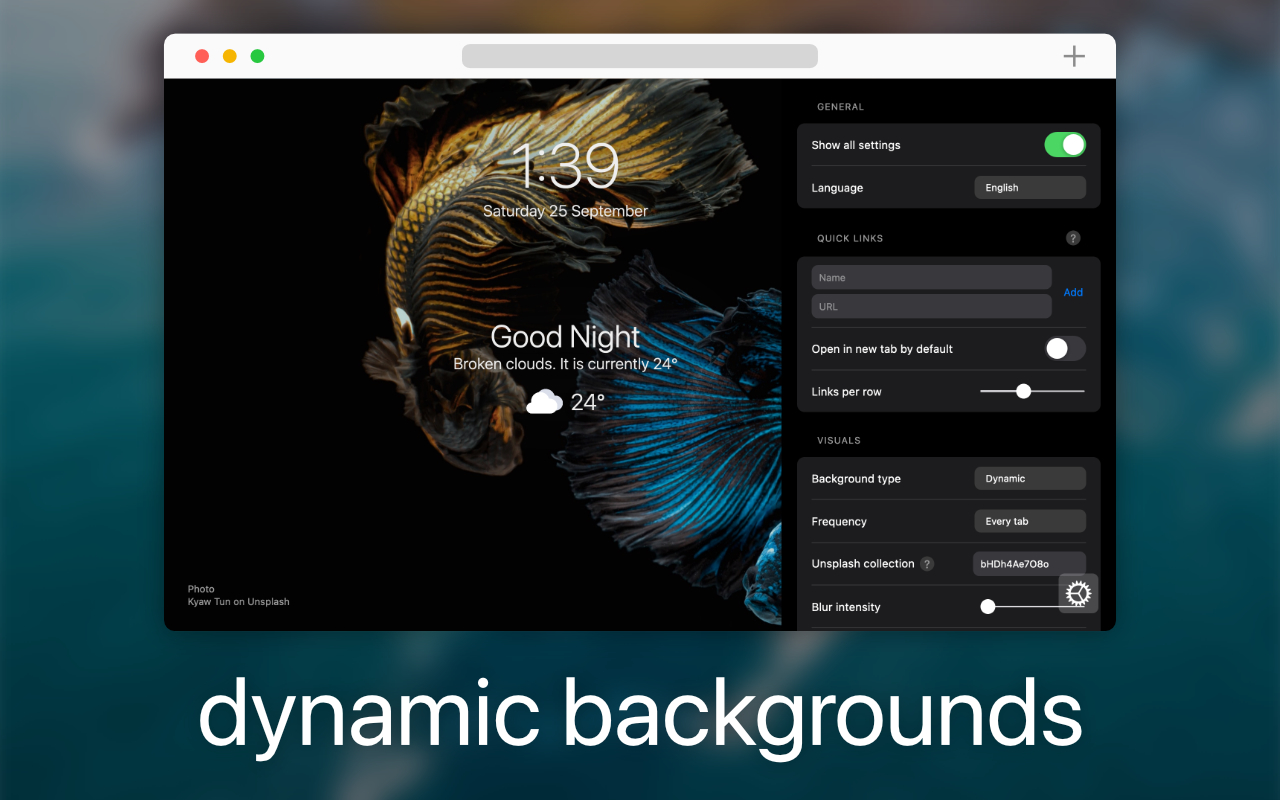The image size is (1280, 800).
Task: Adjust the Links per row slider
Action: [x=1023, y=391]
